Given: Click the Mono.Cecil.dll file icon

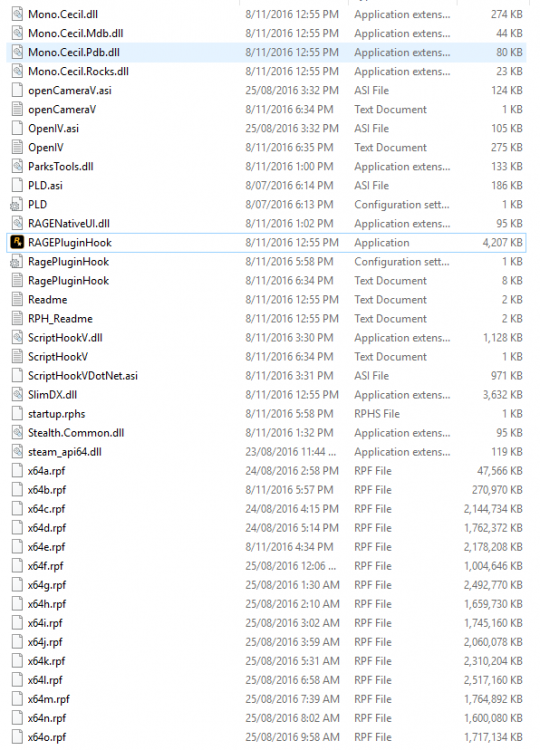Looking at the screenshot, I should [17, 14].
